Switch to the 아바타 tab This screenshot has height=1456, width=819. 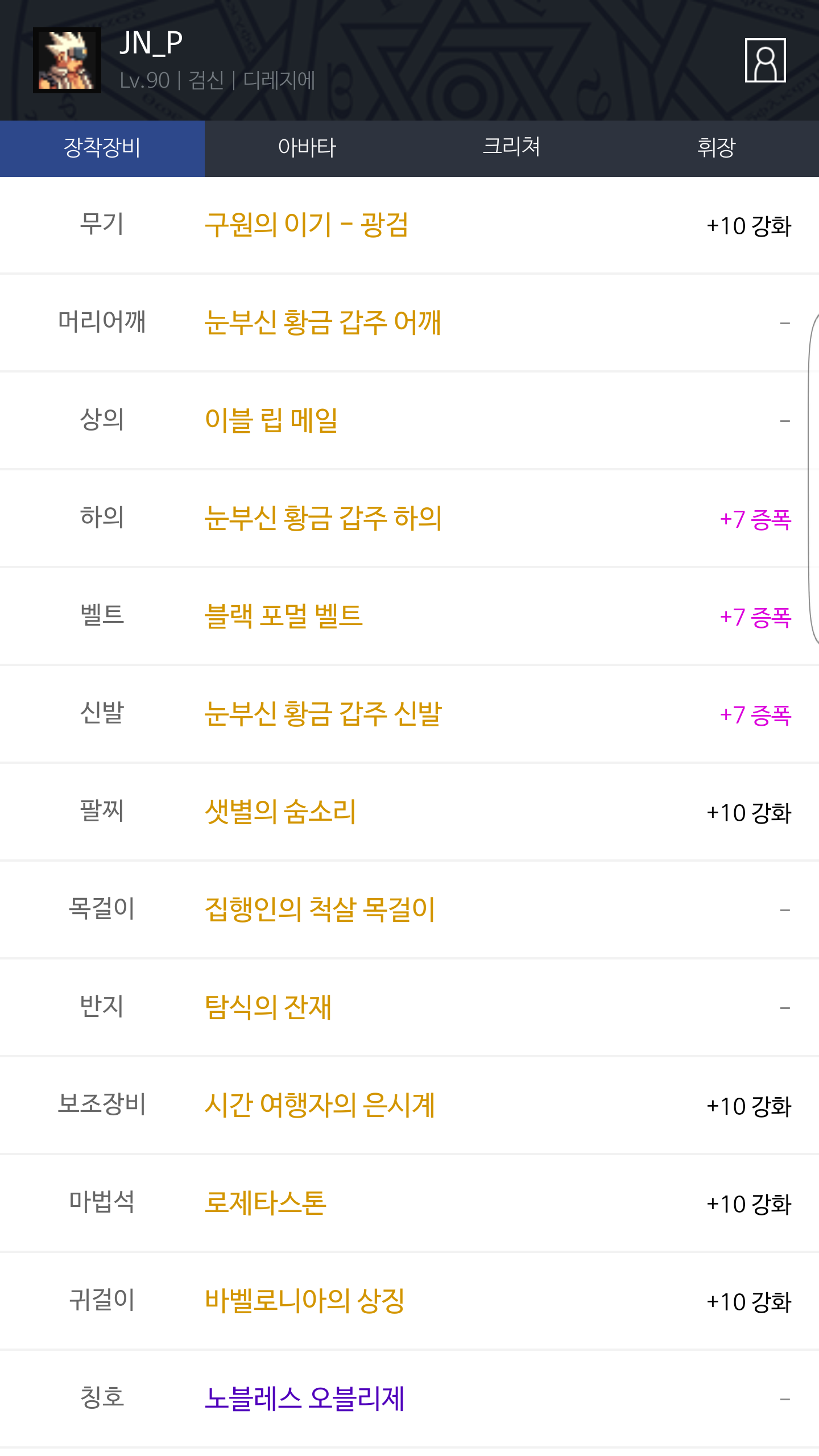coord(307,148)
